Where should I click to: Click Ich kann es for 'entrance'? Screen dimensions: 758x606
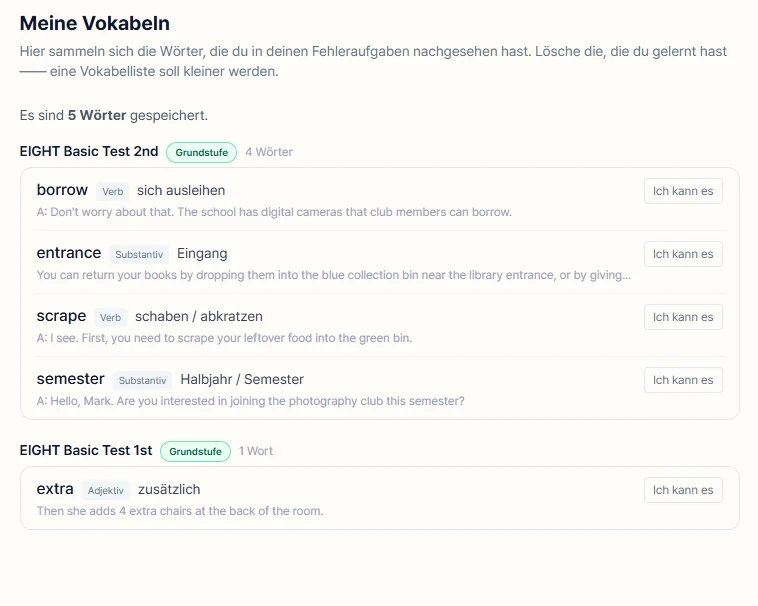683,254
